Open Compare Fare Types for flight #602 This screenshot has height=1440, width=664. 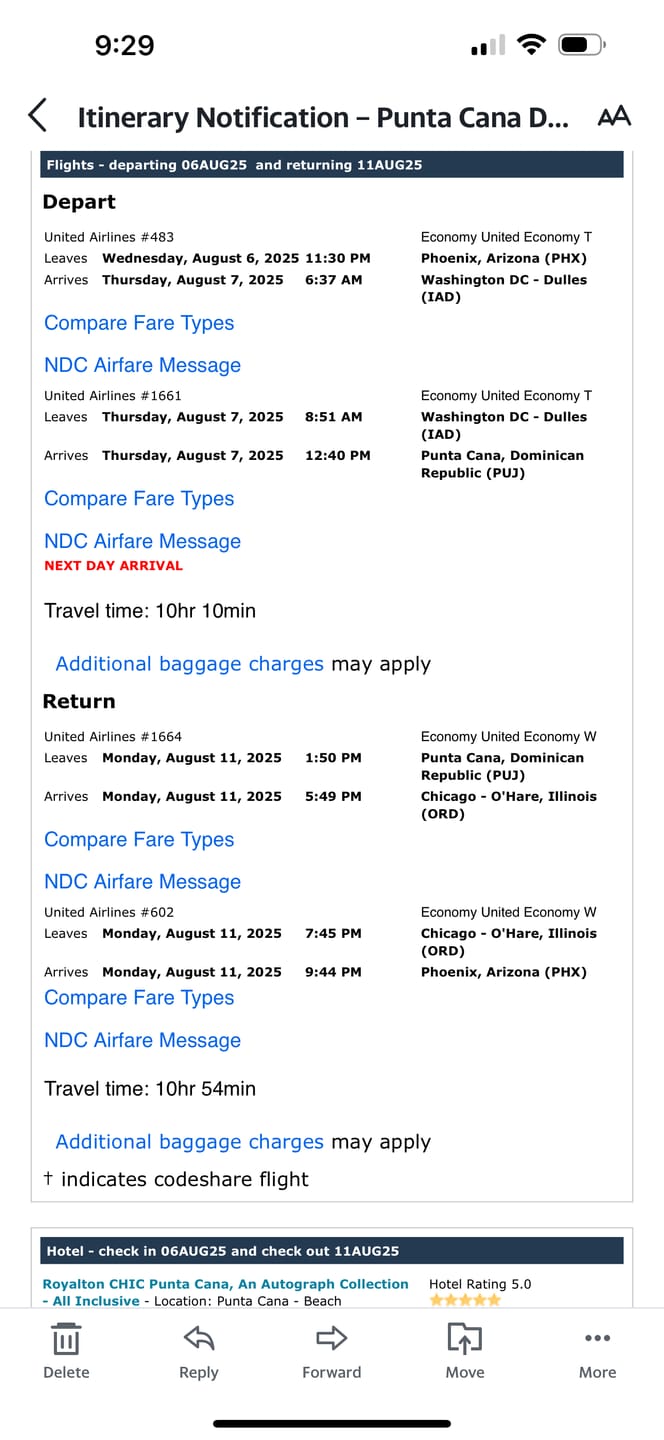139,998
